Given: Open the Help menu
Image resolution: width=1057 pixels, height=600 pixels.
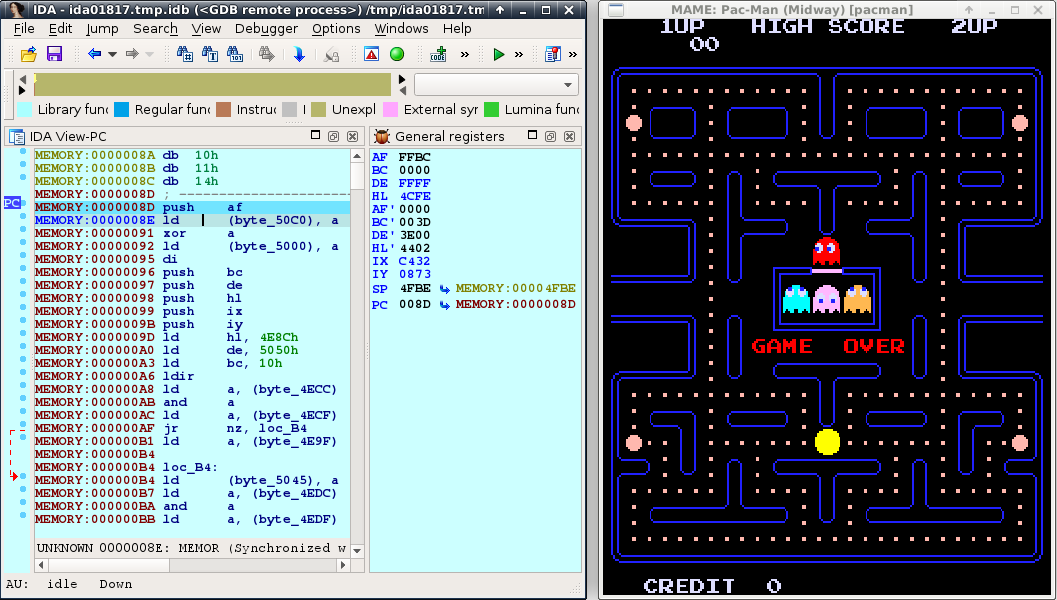Looking at the screenshot, I should click(457, 29).
